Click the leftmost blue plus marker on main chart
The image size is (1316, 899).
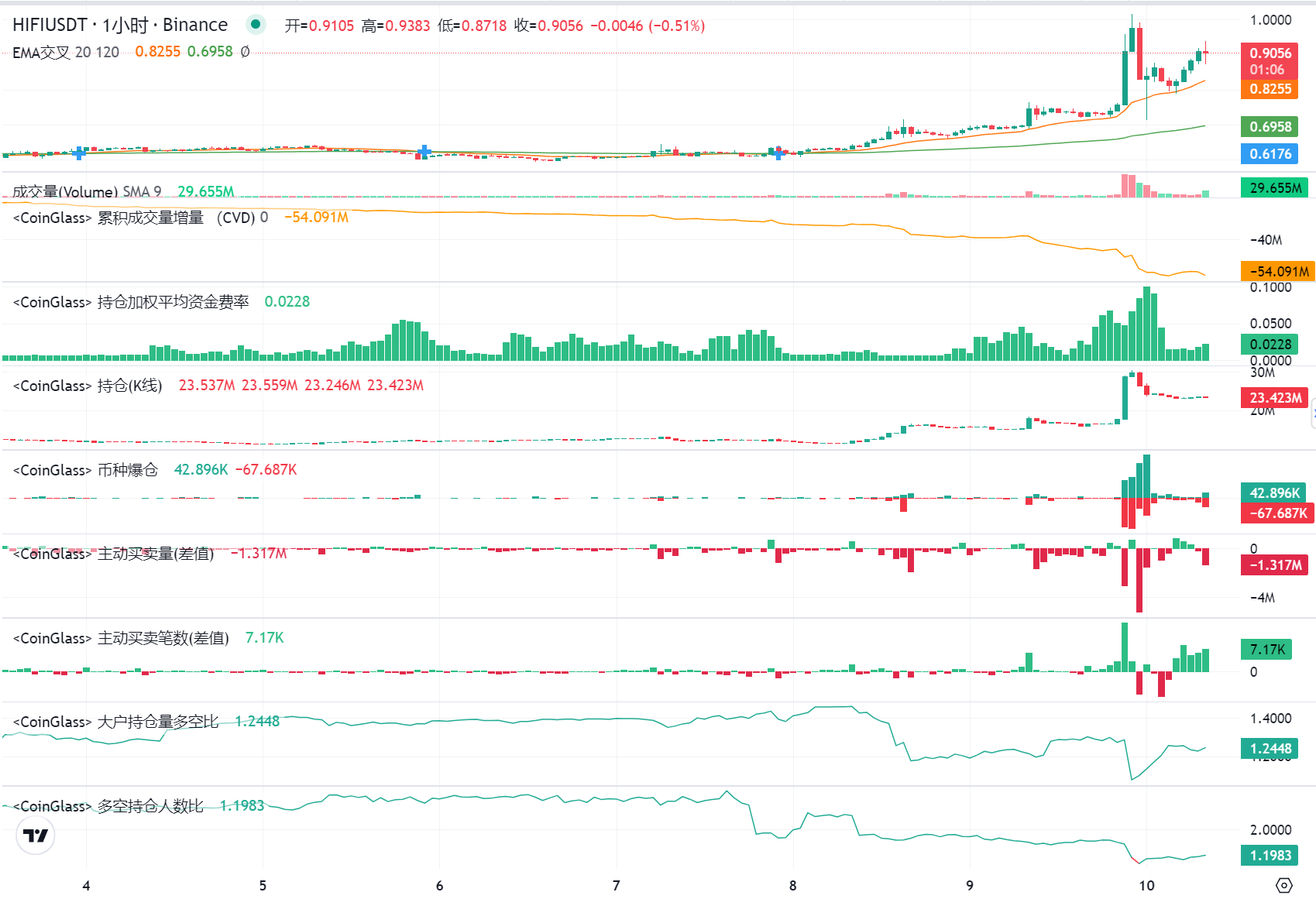click(x=79, y=154)
